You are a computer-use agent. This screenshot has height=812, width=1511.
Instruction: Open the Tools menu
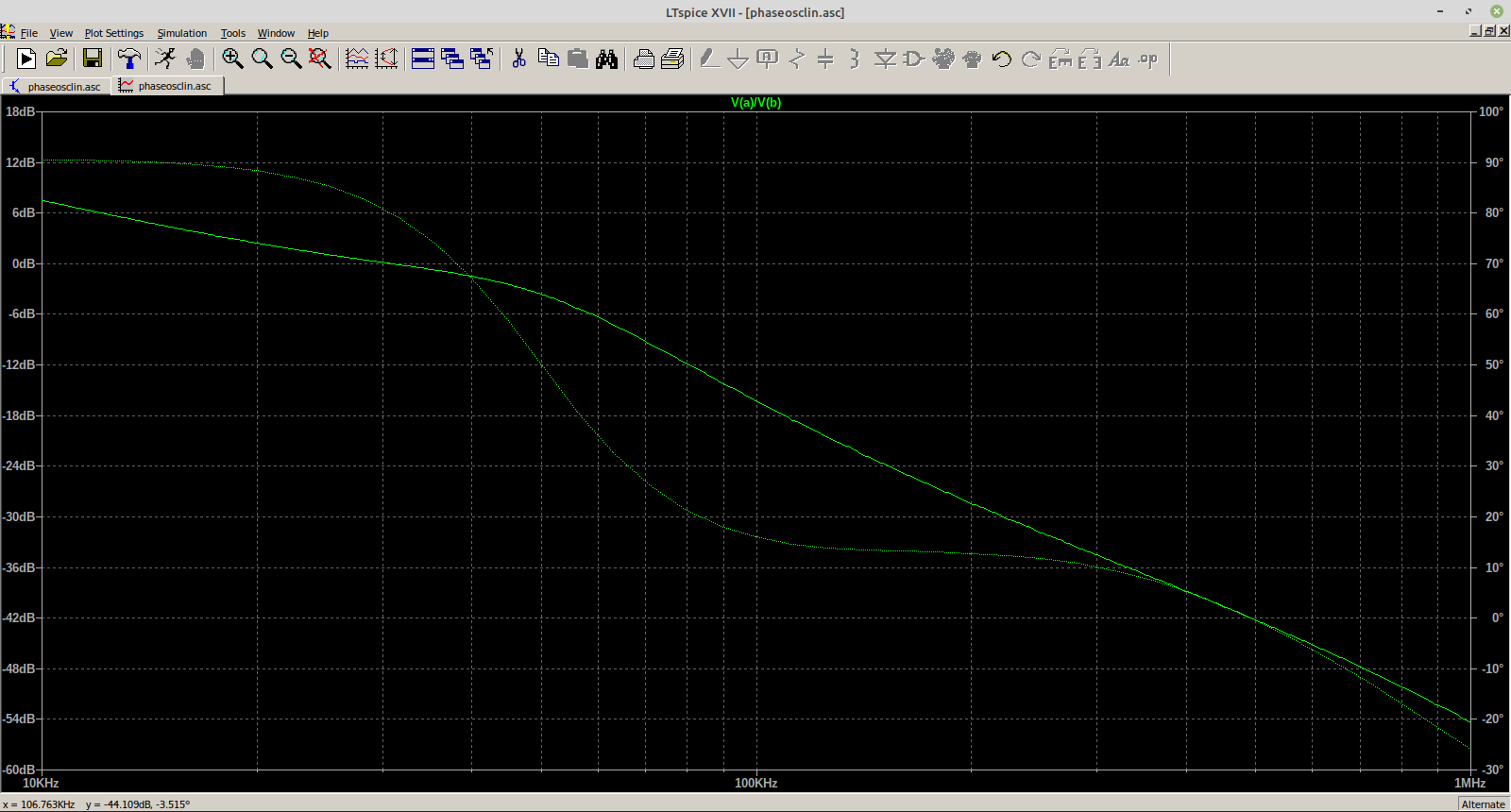(x=233, y=33)
